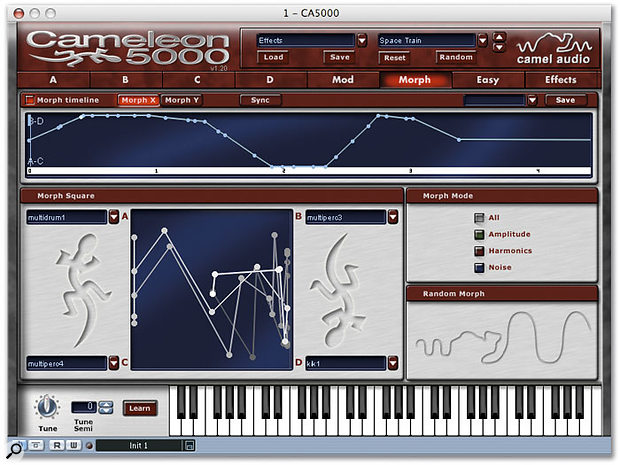Switch to the D voice tab
This screenshot has height=465, width=620.
(270, 80)
